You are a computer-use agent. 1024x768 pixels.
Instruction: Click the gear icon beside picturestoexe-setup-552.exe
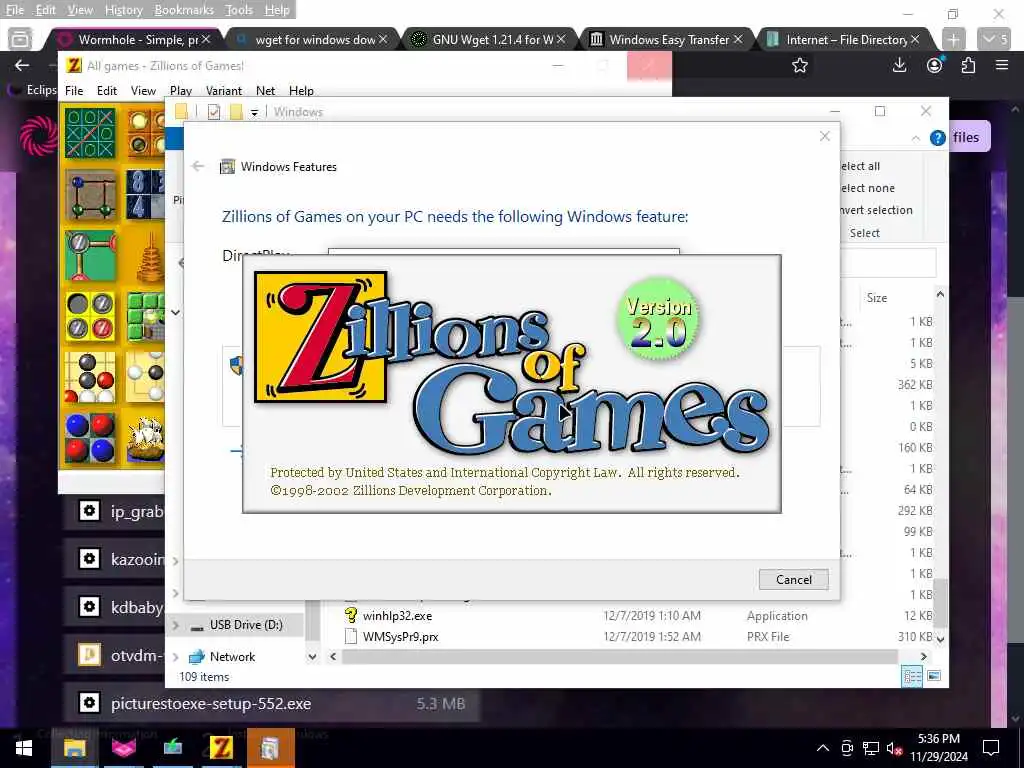(x=89, y=703)
